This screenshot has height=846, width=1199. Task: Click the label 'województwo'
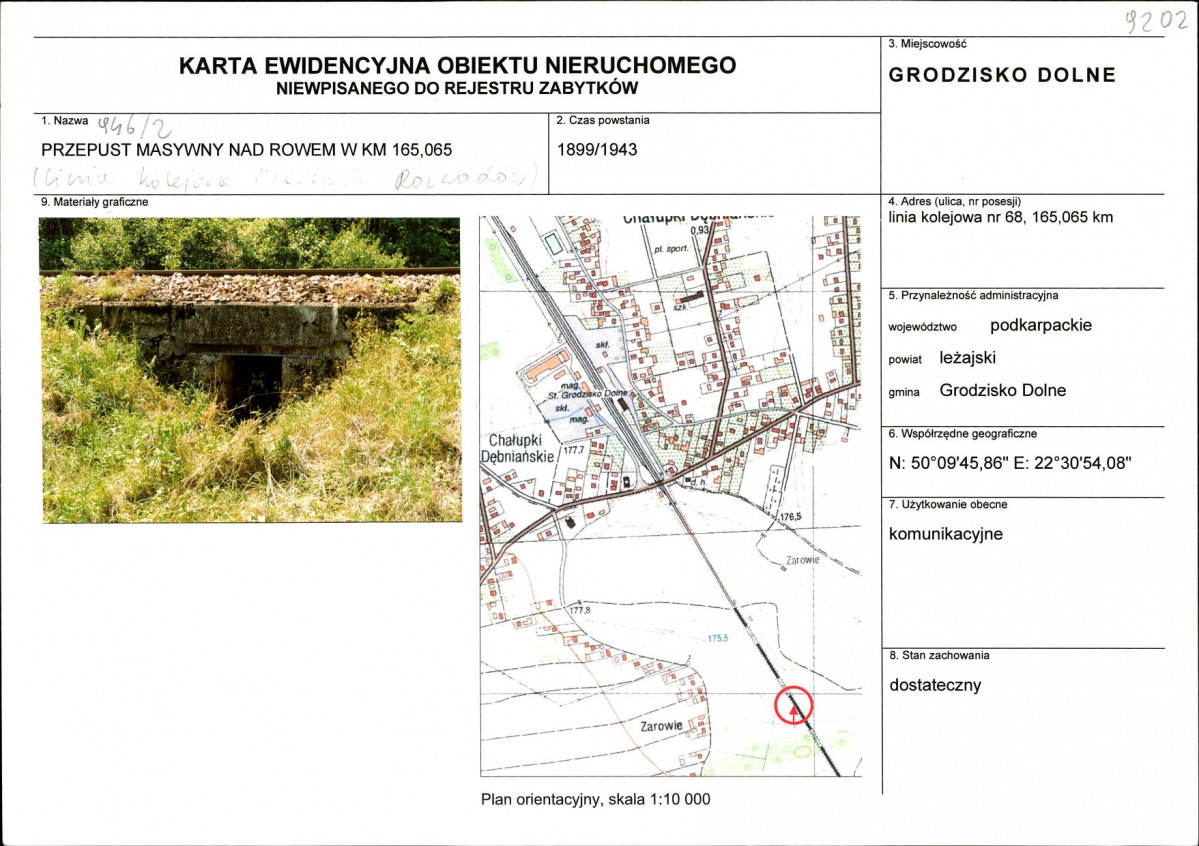coord(922,327)
